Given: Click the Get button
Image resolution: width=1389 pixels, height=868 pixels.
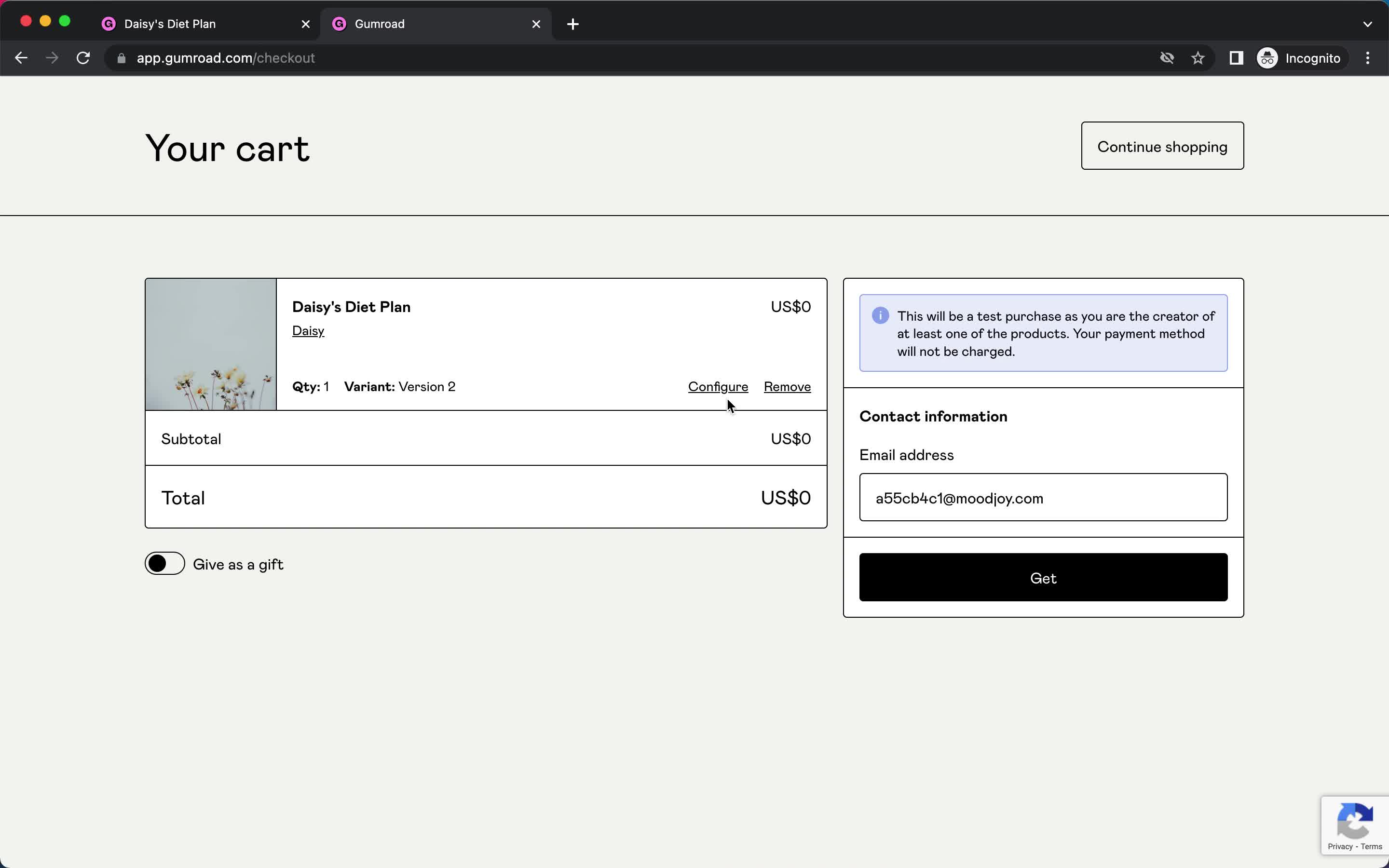Looking at the screenshot, I should coord(1043,578).
